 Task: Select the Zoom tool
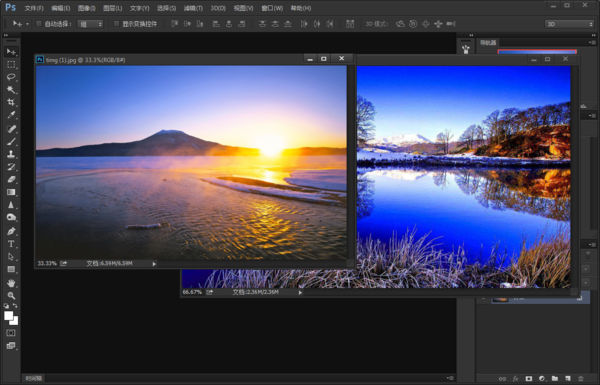(11, 296)
